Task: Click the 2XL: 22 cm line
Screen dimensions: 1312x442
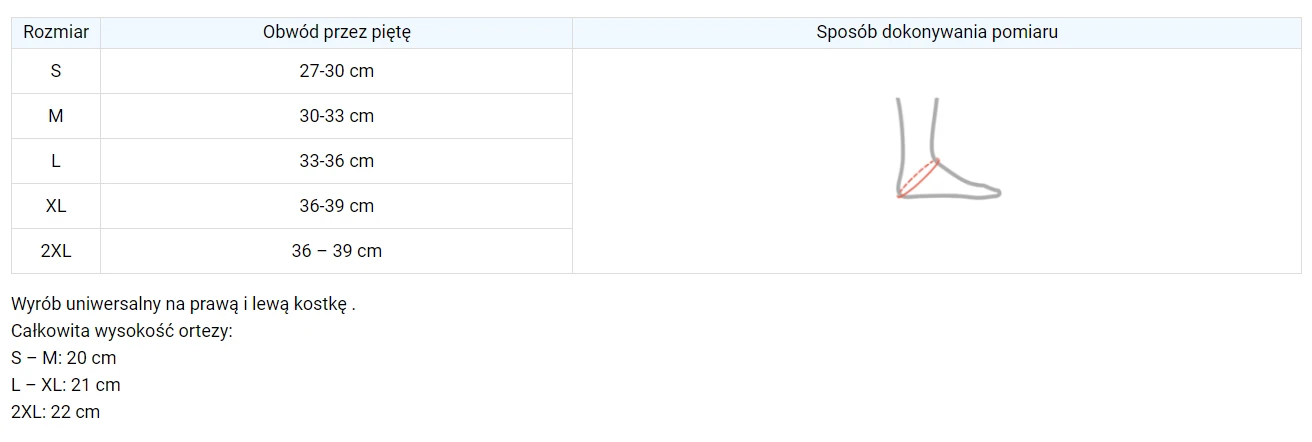Action: [56, 412]
